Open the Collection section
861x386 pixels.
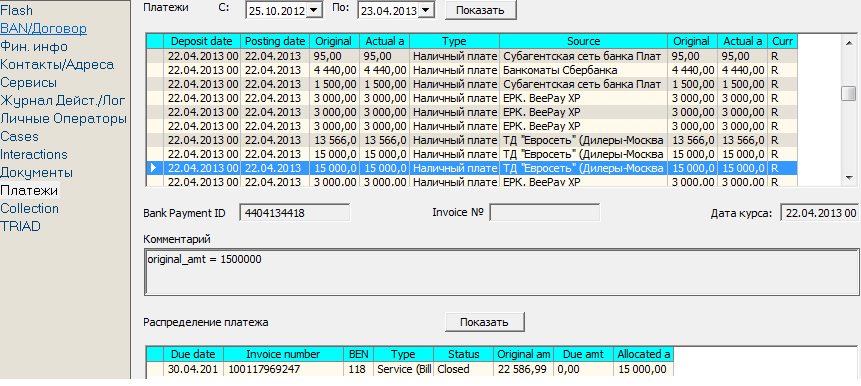(x=30, y=208)
